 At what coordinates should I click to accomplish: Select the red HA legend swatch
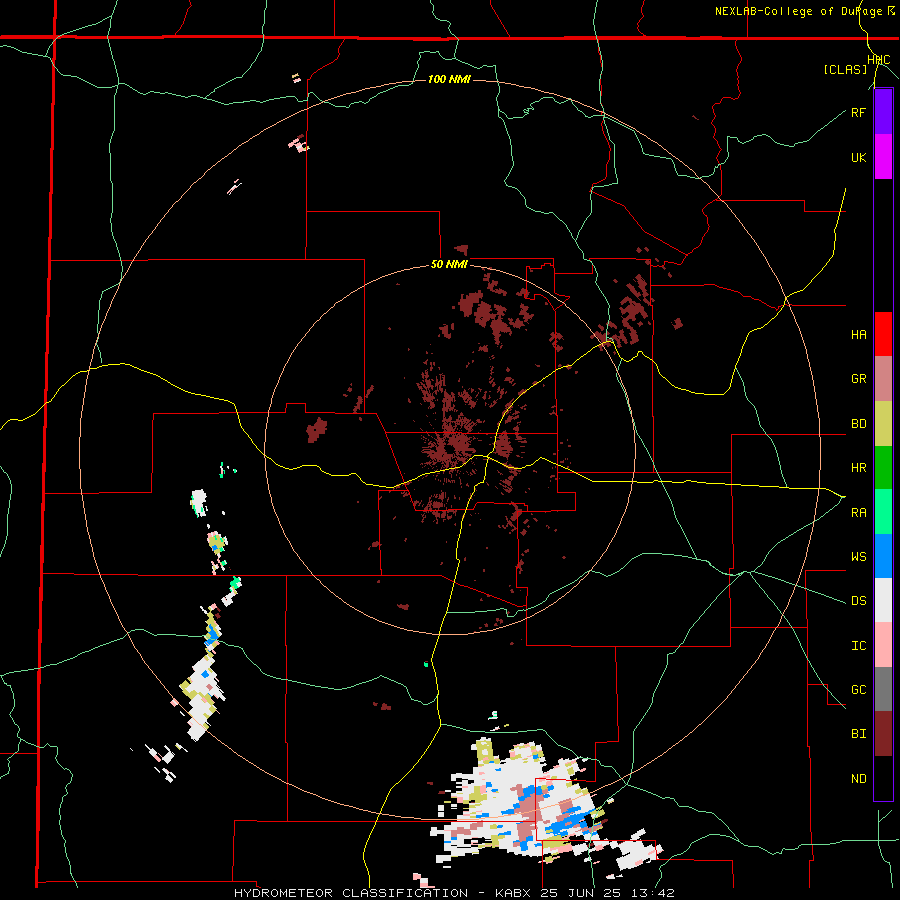click(883, 334)
